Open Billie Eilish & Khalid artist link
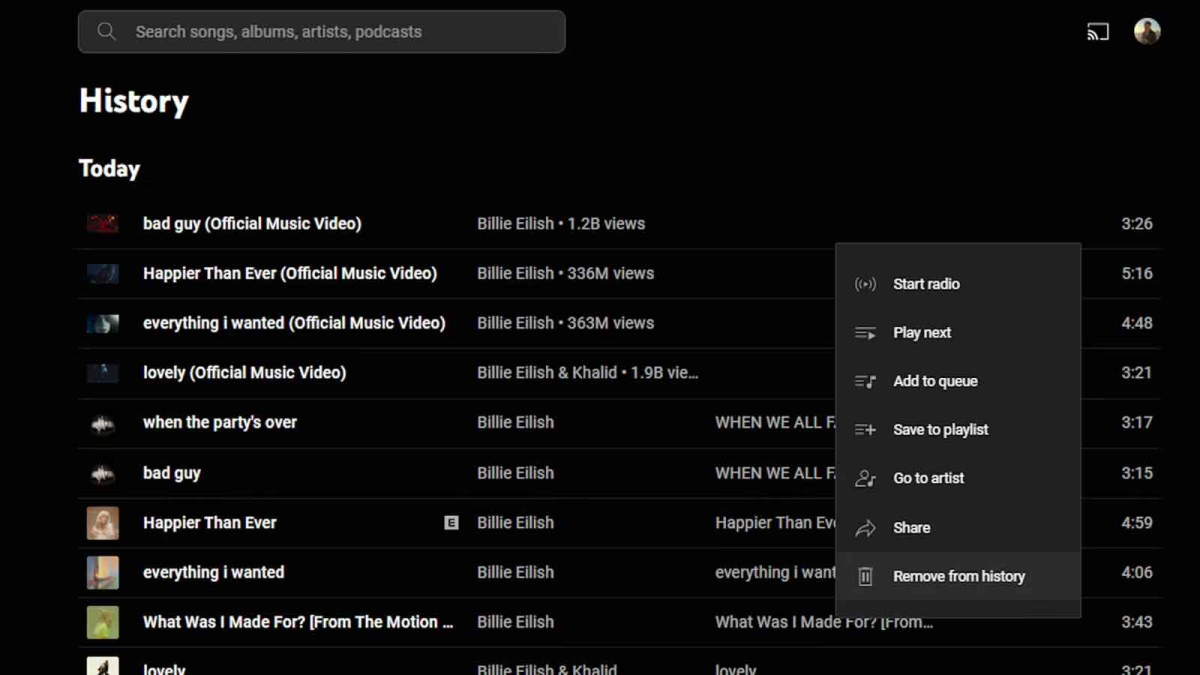This screenshot has width=1200, height=675. (x=546, y=373)
